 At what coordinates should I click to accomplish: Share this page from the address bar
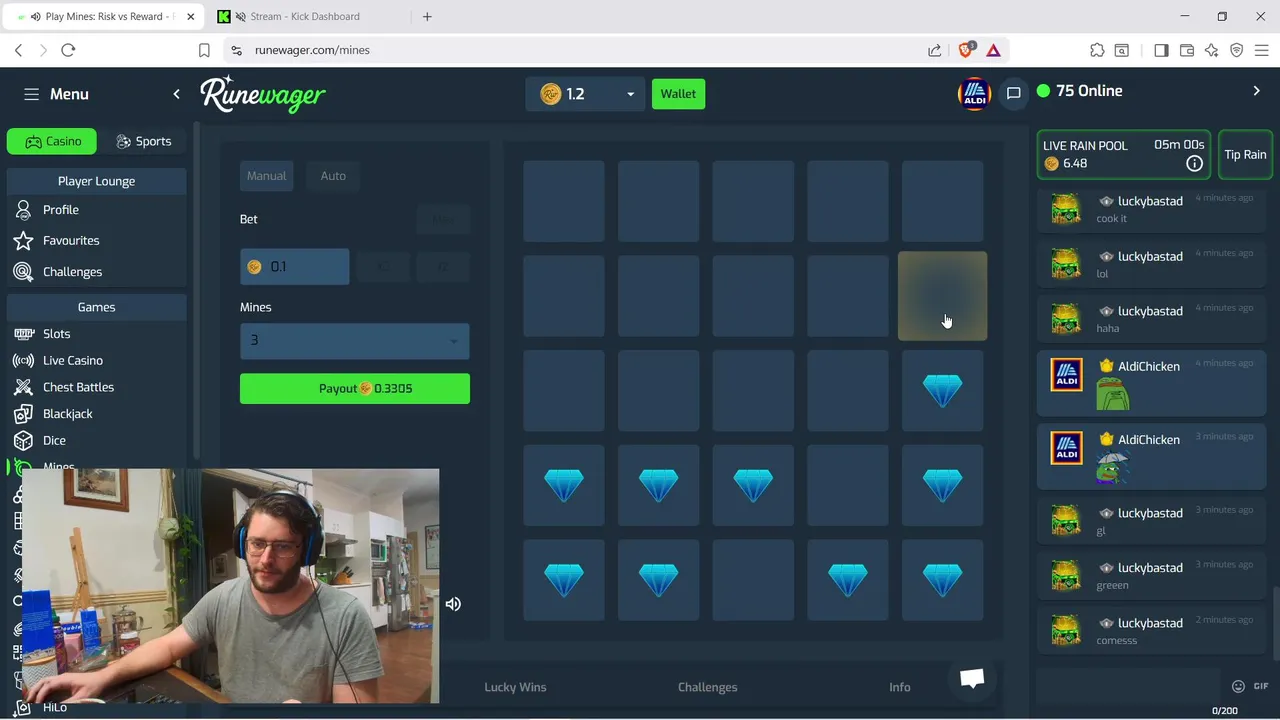[934, 50]
